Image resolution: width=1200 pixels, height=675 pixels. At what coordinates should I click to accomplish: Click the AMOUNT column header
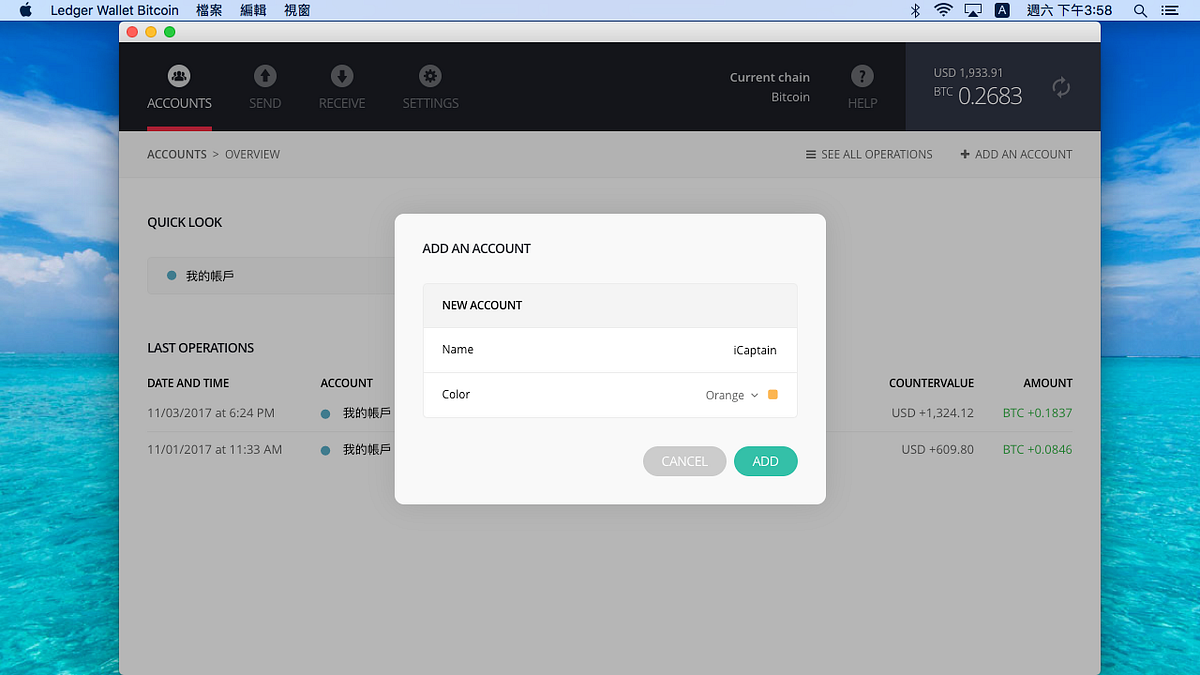tap(1048, 383)
